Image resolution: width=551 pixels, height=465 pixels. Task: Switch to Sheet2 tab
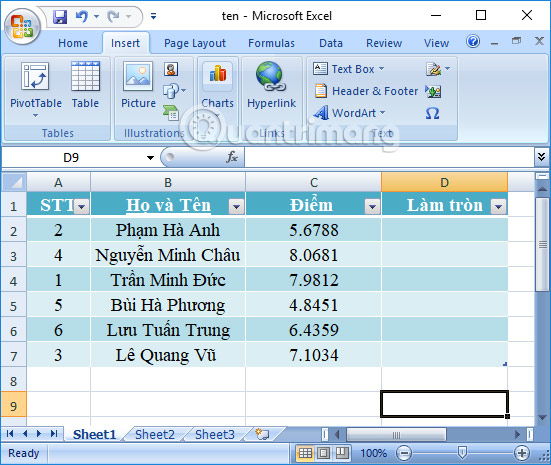155,435
